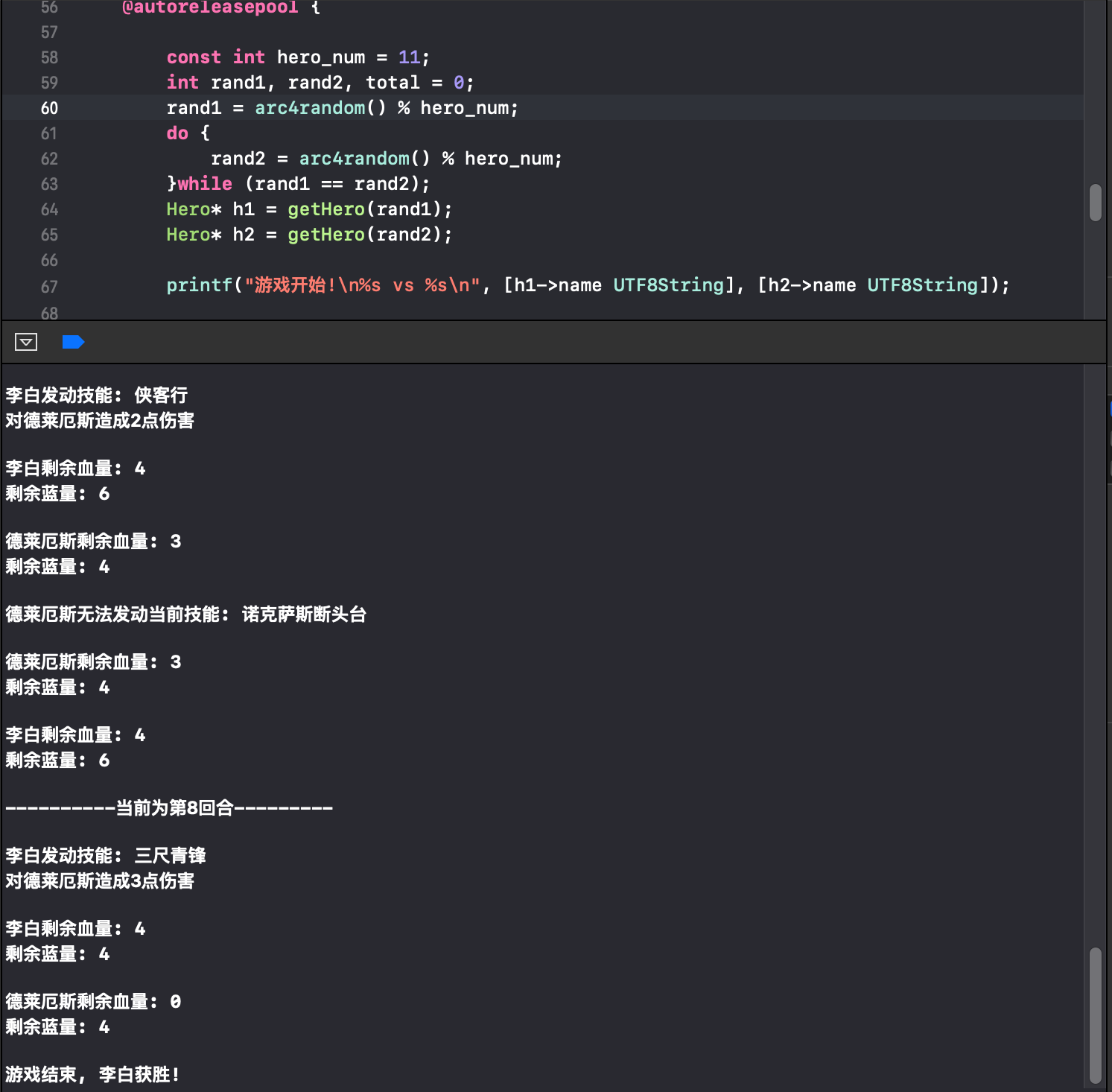Click the code editor vertical scrollbar
Image resolution: width=1112 pixels, height=1092 pixels.
(1095, 203)
